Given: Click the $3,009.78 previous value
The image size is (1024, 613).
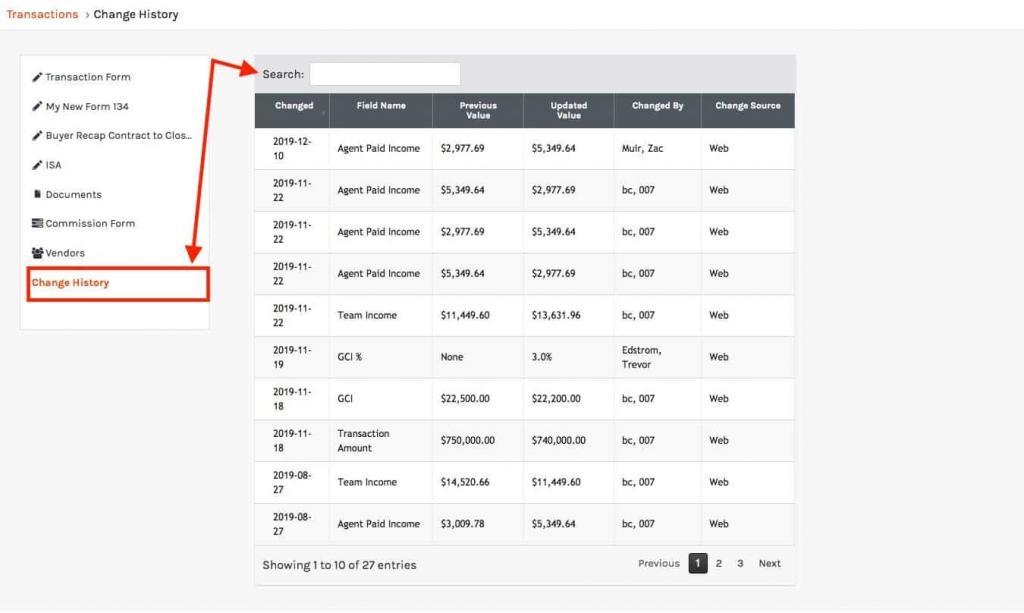Looking at the screenshot, I should (x=462, y=524).
